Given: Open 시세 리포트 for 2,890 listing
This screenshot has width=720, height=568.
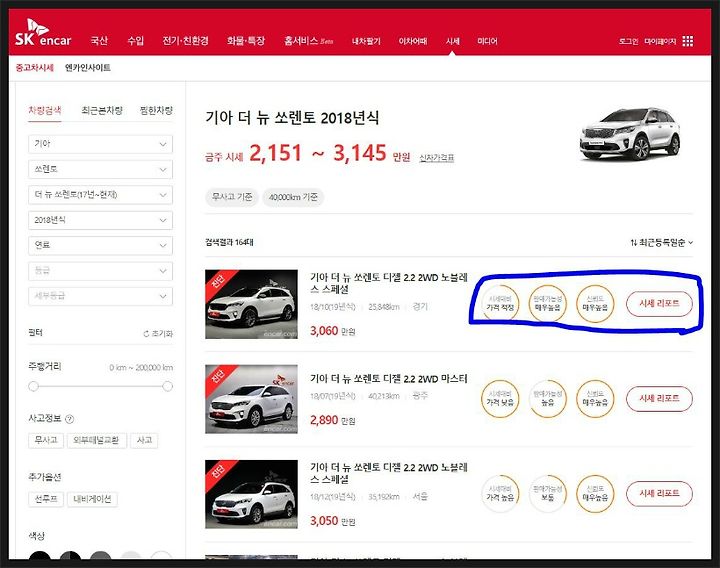Looking at the screenshot, I should [x=659, y=399].
